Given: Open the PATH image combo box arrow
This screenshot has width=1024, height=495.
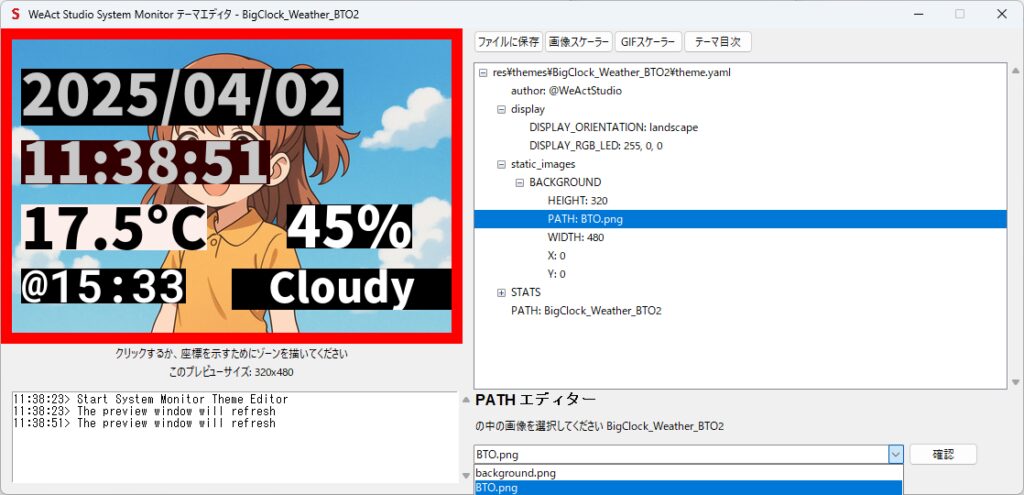Looking at the screenshot, I should point(895,454).
